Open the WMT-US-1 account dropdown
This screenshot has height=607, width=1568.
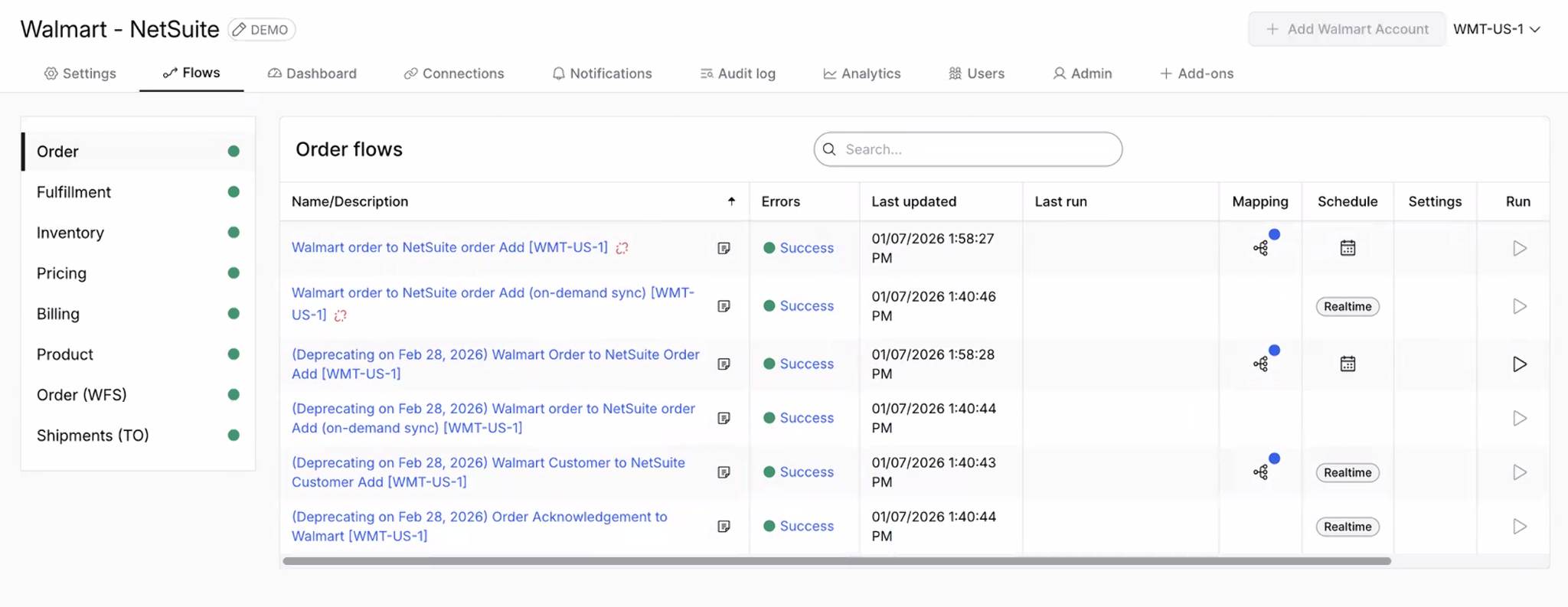coord(1497,29)
